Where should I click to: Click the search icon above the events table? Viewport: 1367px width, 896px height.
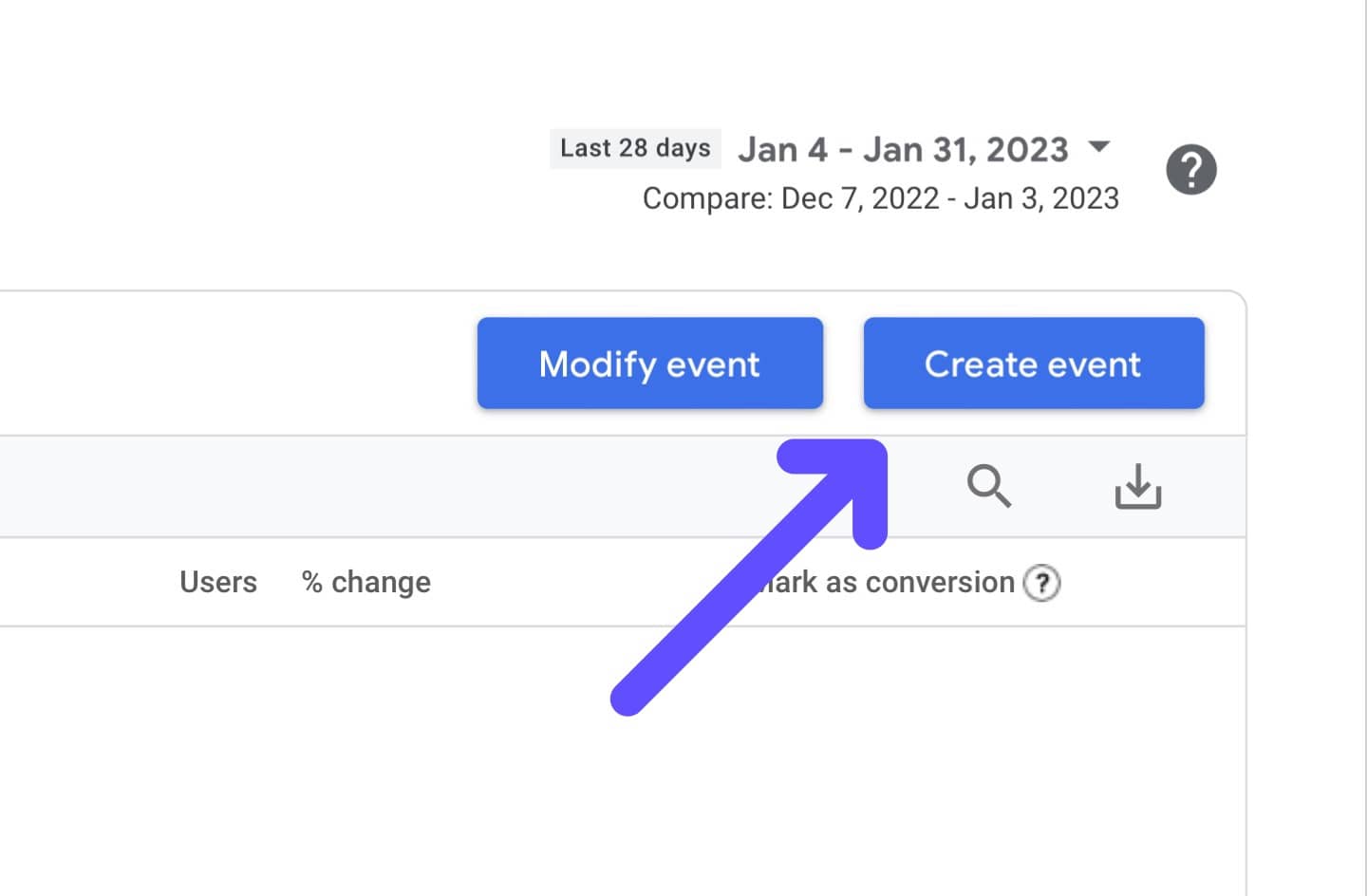coord(990,487)
